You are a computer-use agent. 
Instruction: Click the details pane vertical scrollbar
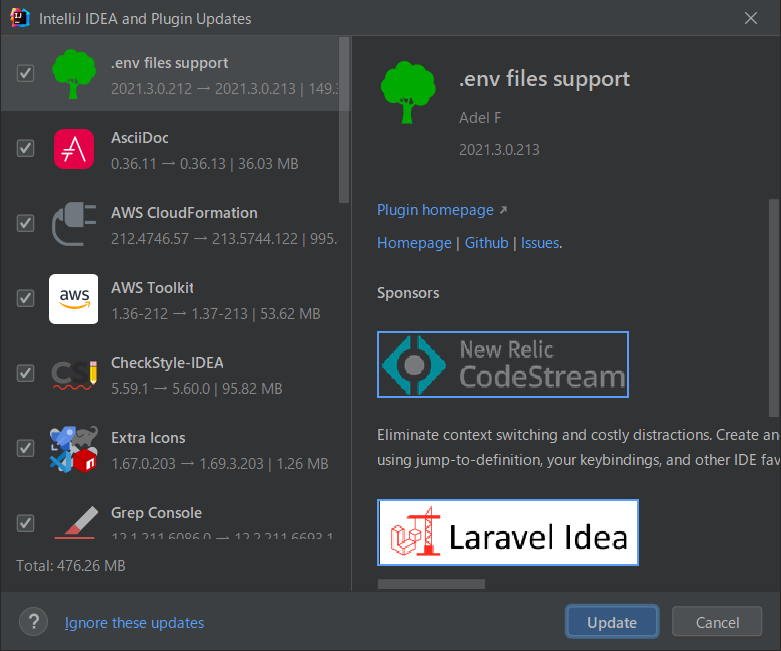point(774,308)
